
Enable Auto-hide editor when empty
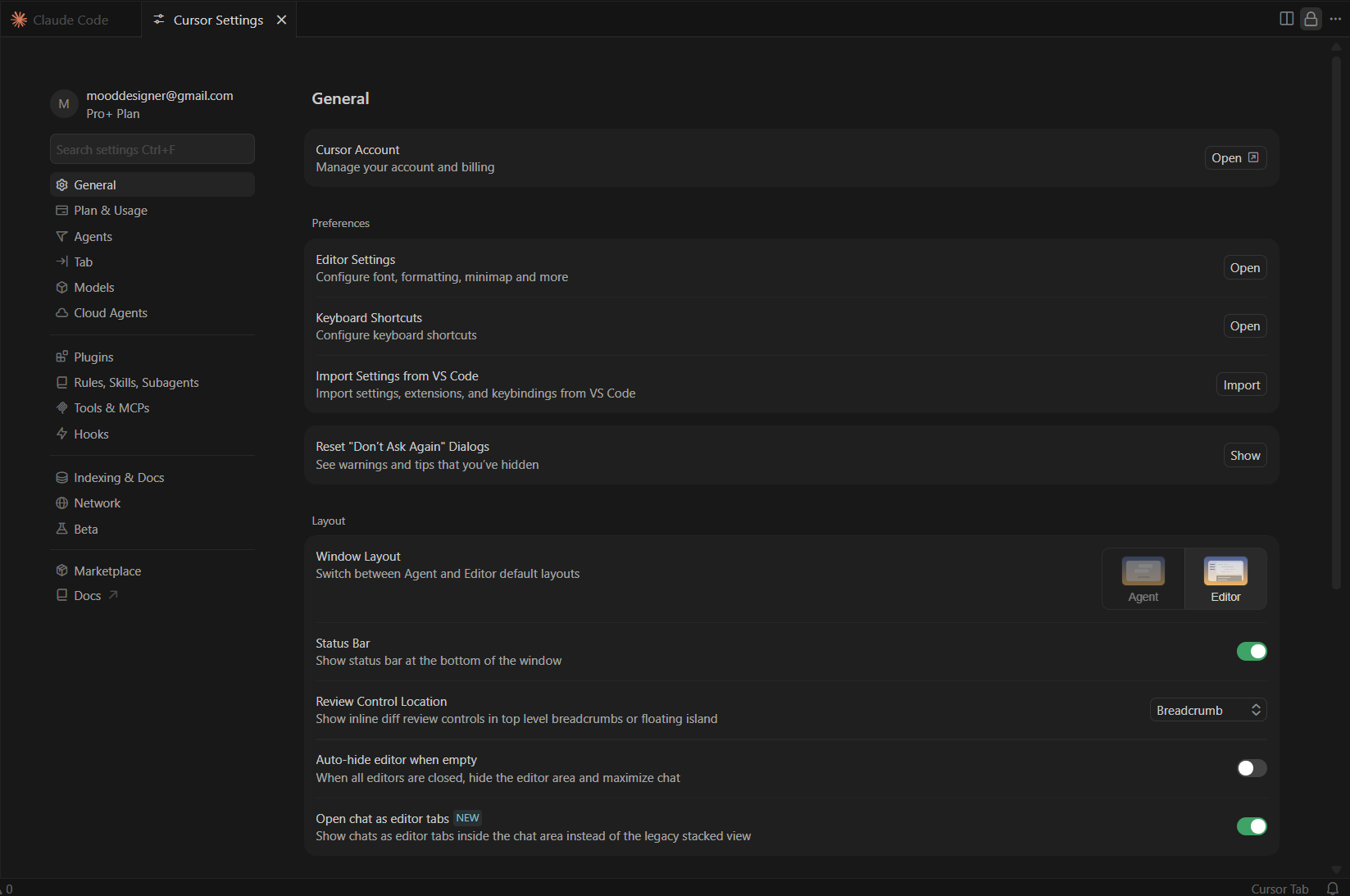coord(1251,769)
